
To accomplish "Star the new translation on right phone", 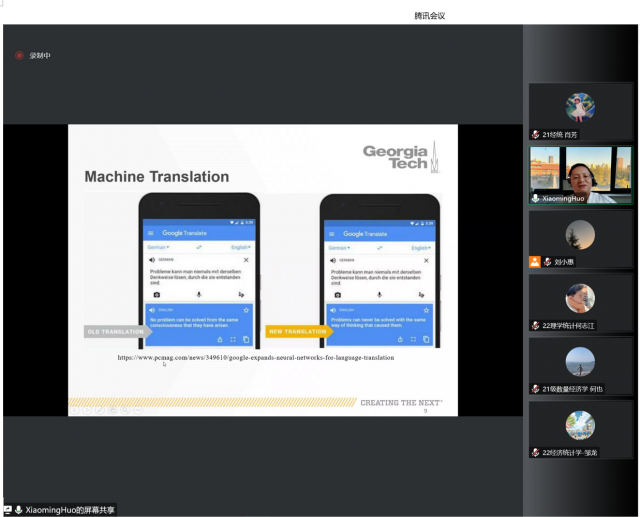I will tap(426, 310).
